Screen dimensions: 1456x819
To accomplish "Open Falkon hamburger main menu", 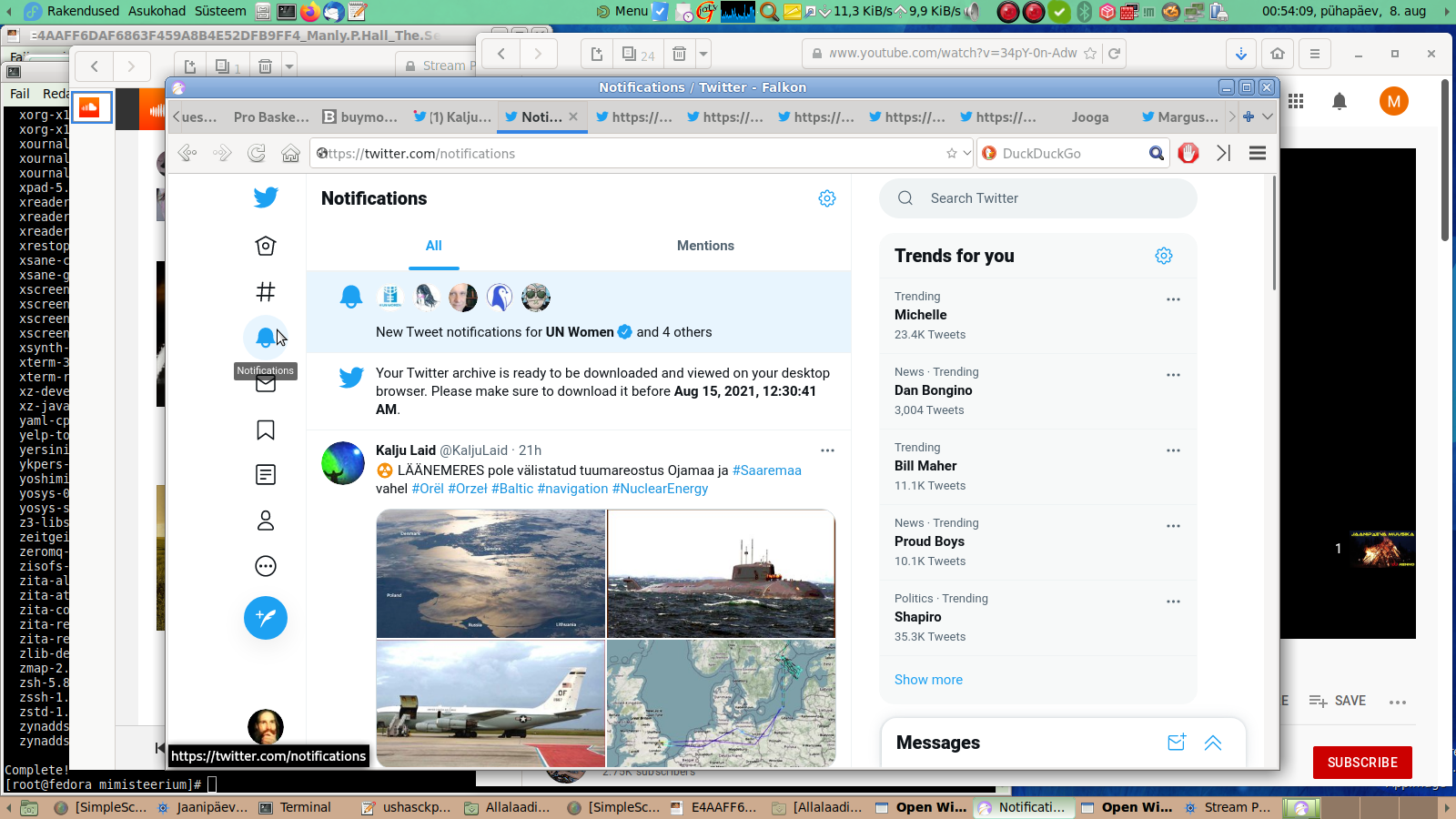I will [1258, 153].
